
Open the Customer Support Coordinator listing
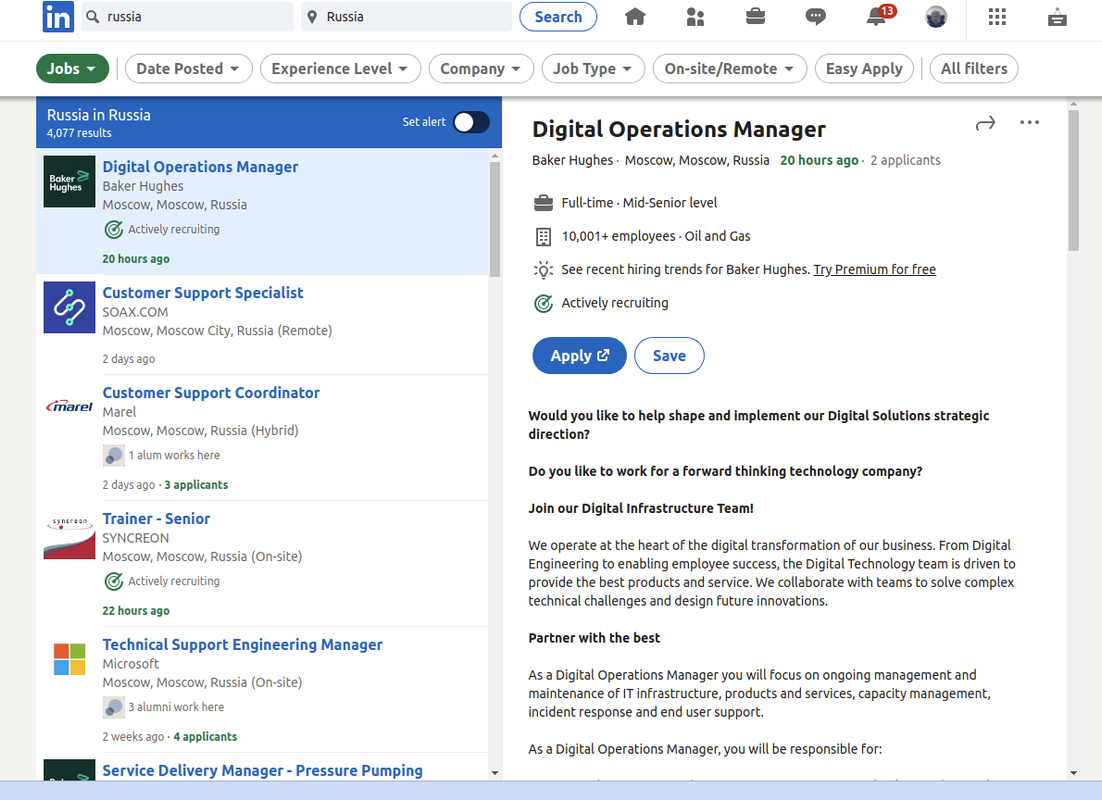click(x=211, y=392)
